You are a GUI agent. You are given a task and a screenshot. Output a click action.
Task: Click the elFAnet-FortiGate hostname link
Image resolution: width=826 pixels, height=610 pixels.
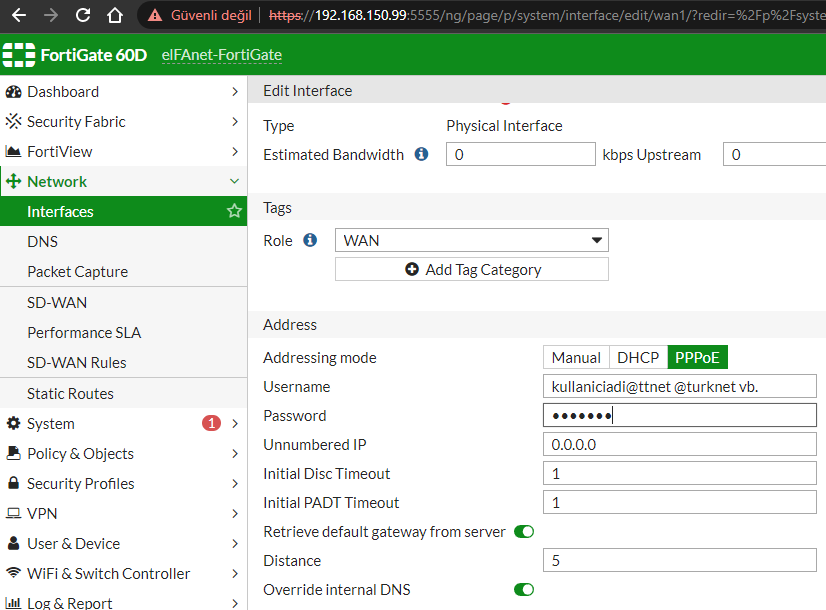[221, 55]
